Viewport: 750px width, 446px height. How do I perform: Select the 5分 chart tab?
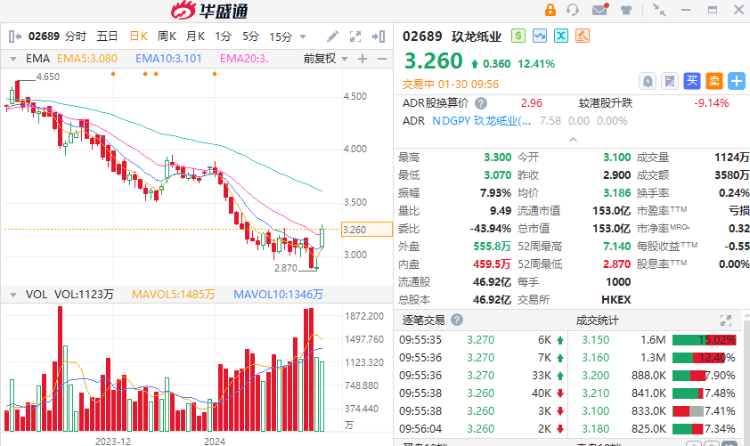(x=250, y=36)
